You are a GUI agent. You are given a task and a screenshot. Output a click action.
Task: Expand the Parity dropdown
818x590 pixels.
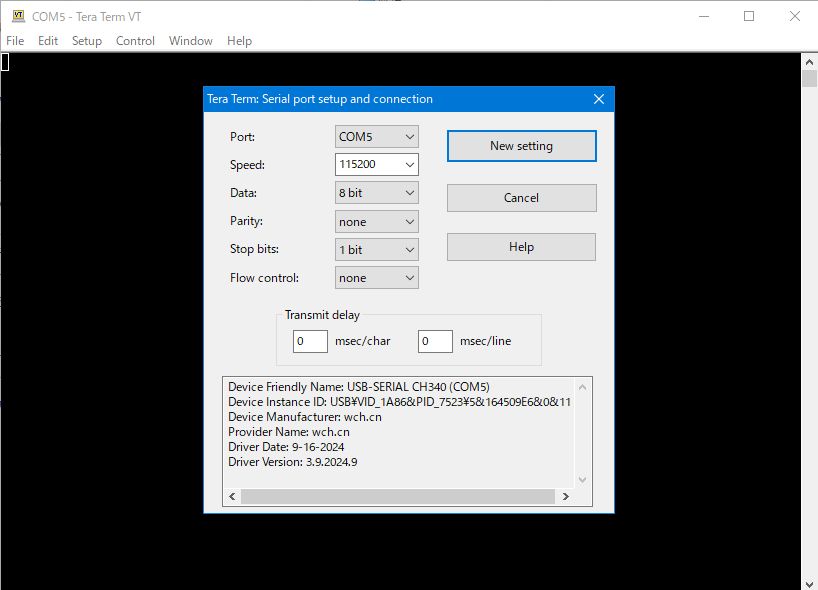377,221
